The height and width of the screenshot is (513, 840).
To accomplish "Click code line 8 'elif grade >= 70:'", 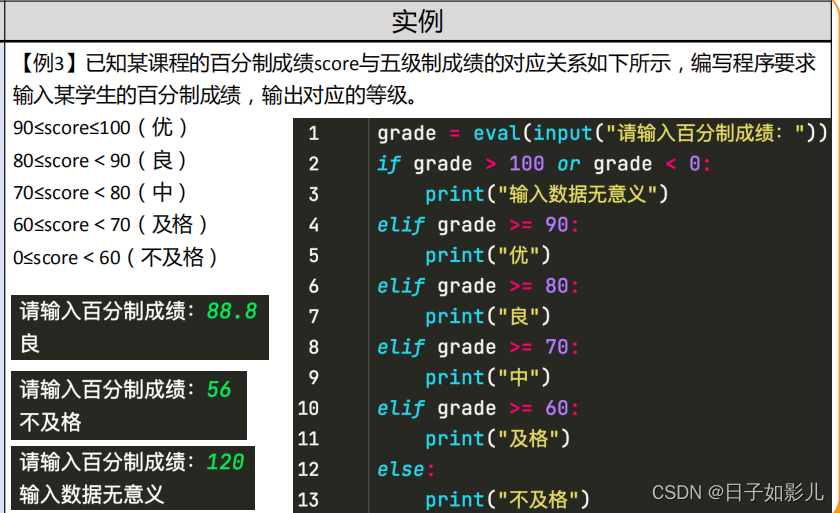I will click(478, 347).
